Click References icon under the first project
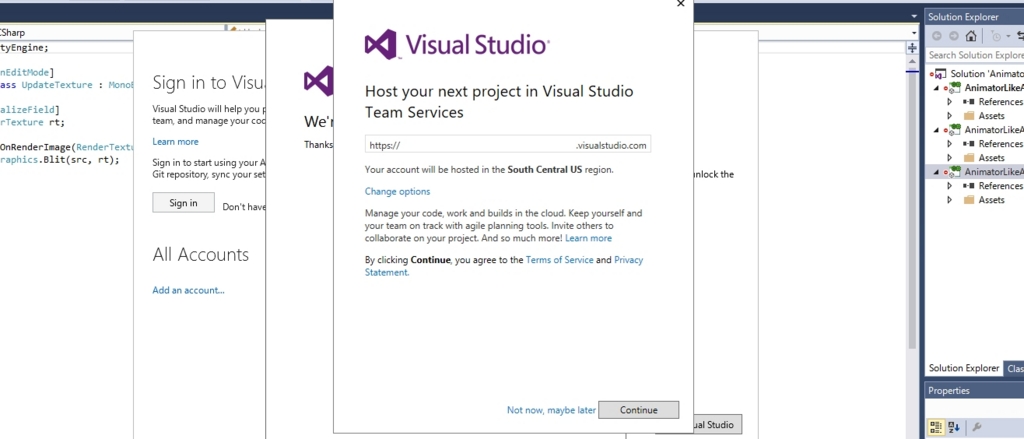Image resolution: width=1024 pixels, height=439 pixels. (x=969, y=102)
